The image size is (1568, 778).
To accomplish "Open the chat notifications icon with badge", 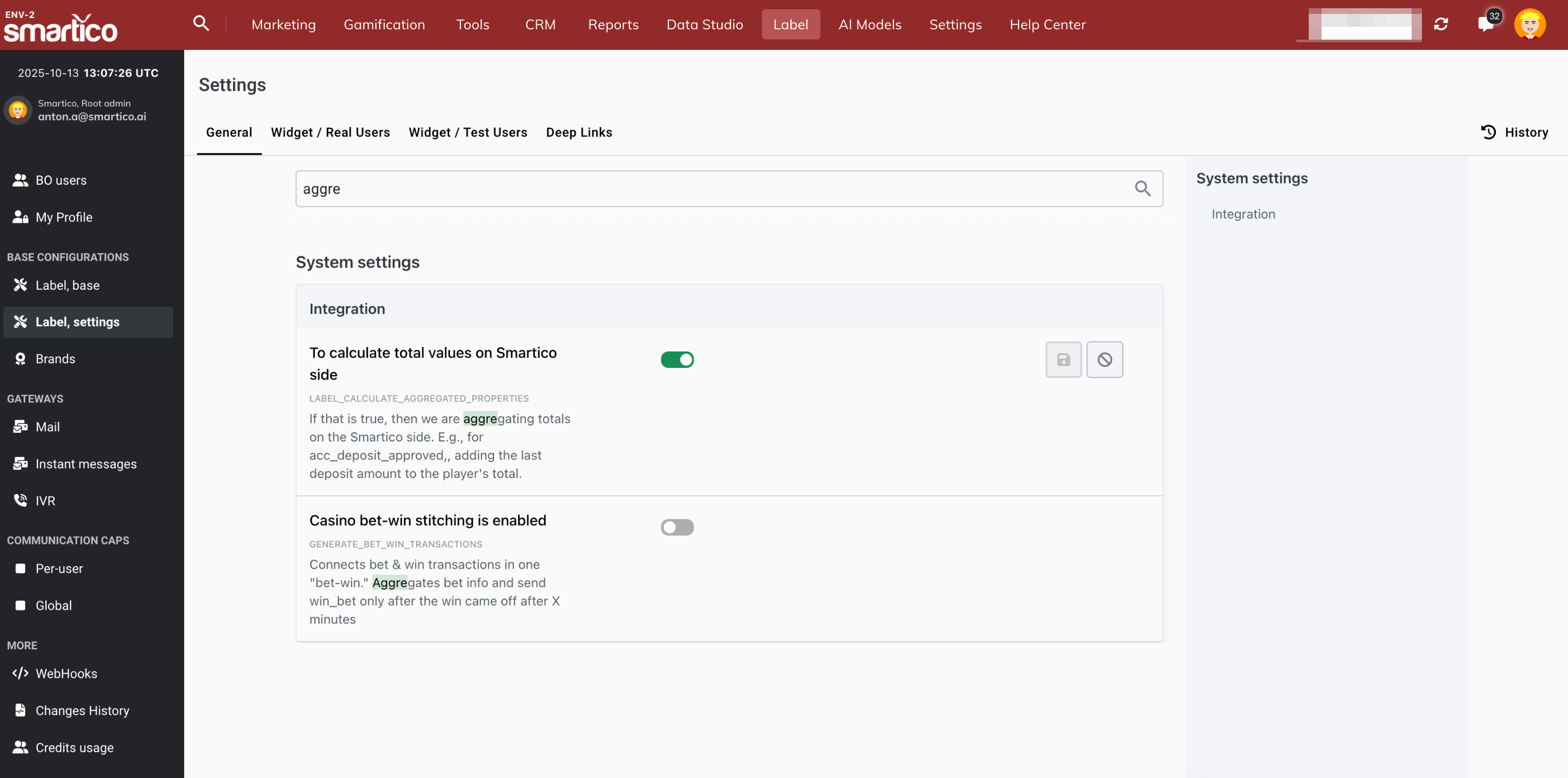I will click(x=1485, y=24).
